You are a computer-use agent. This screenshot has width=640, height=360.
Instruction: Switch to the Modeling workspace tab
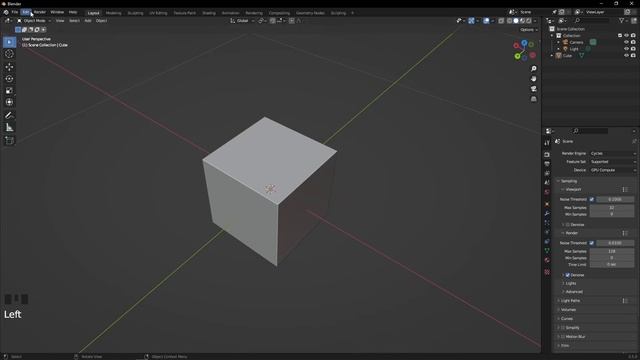113,13
